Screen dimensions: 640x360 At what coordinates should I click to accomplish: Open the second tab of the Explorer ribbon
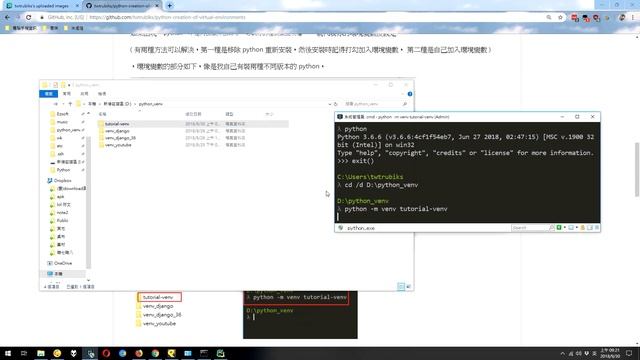(66, 94)
